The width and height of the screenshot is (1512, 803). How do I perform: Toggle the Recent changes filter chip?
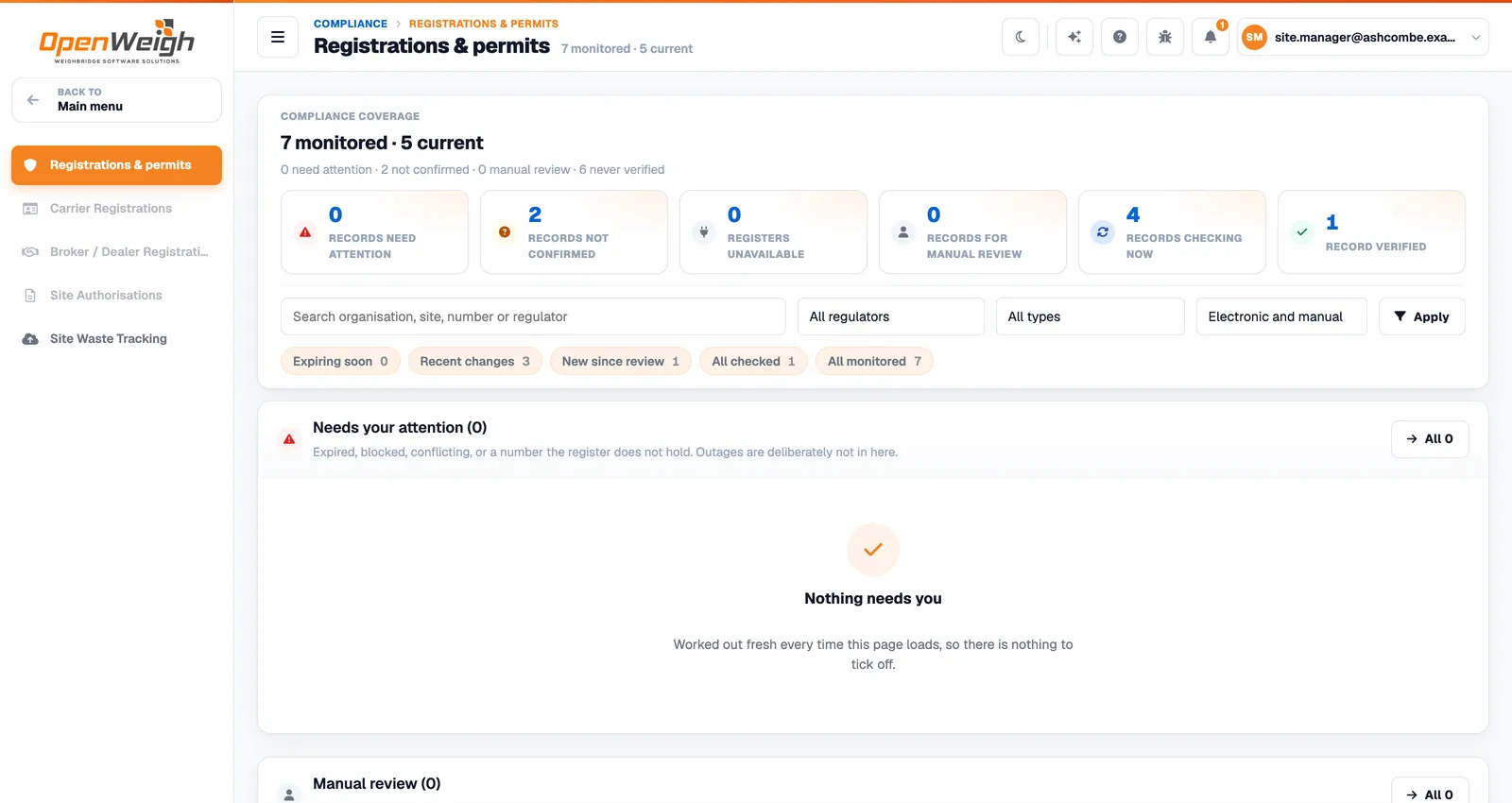[x=475, y=362]
